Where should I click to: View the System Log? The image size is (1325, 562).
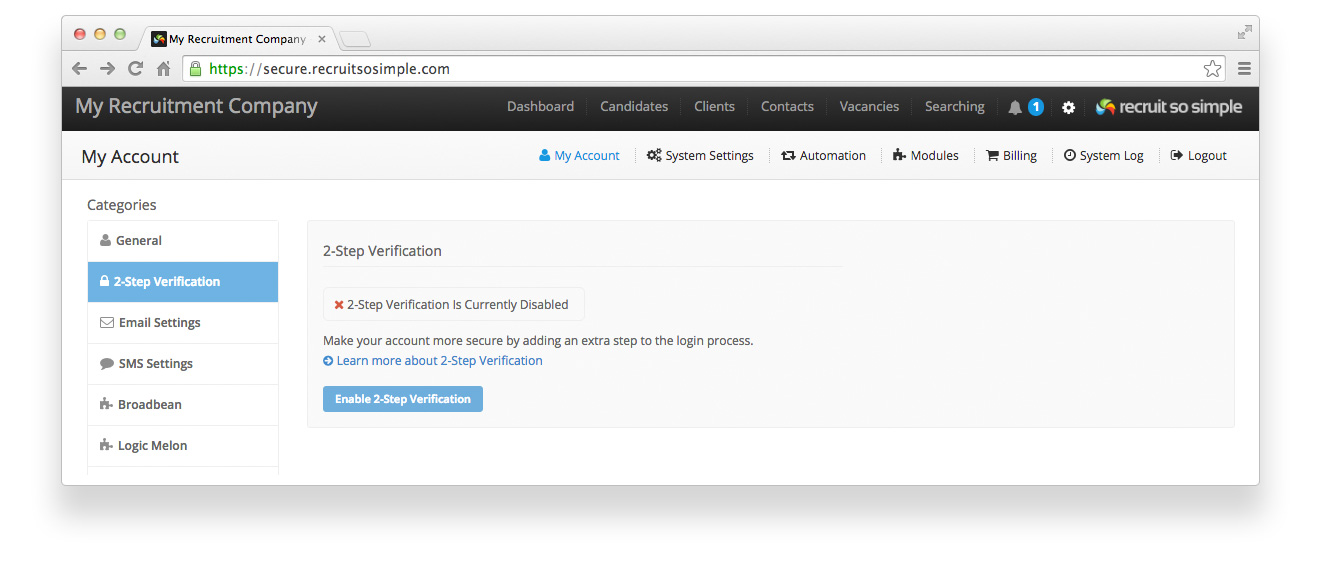pyautogui.click(x=1103, y=155)
